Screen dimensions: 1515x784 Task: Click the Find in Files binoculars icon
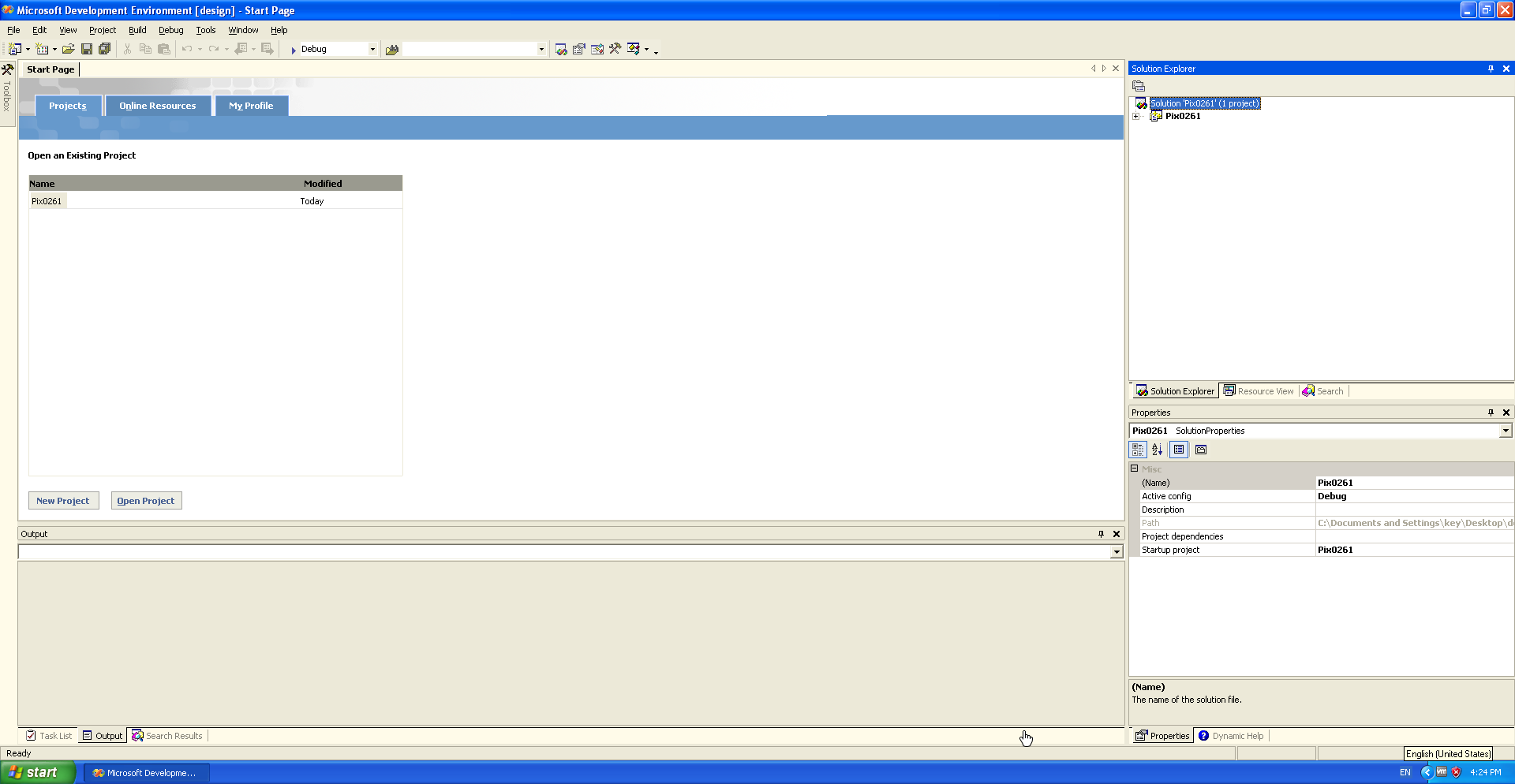tap(392, 50)
